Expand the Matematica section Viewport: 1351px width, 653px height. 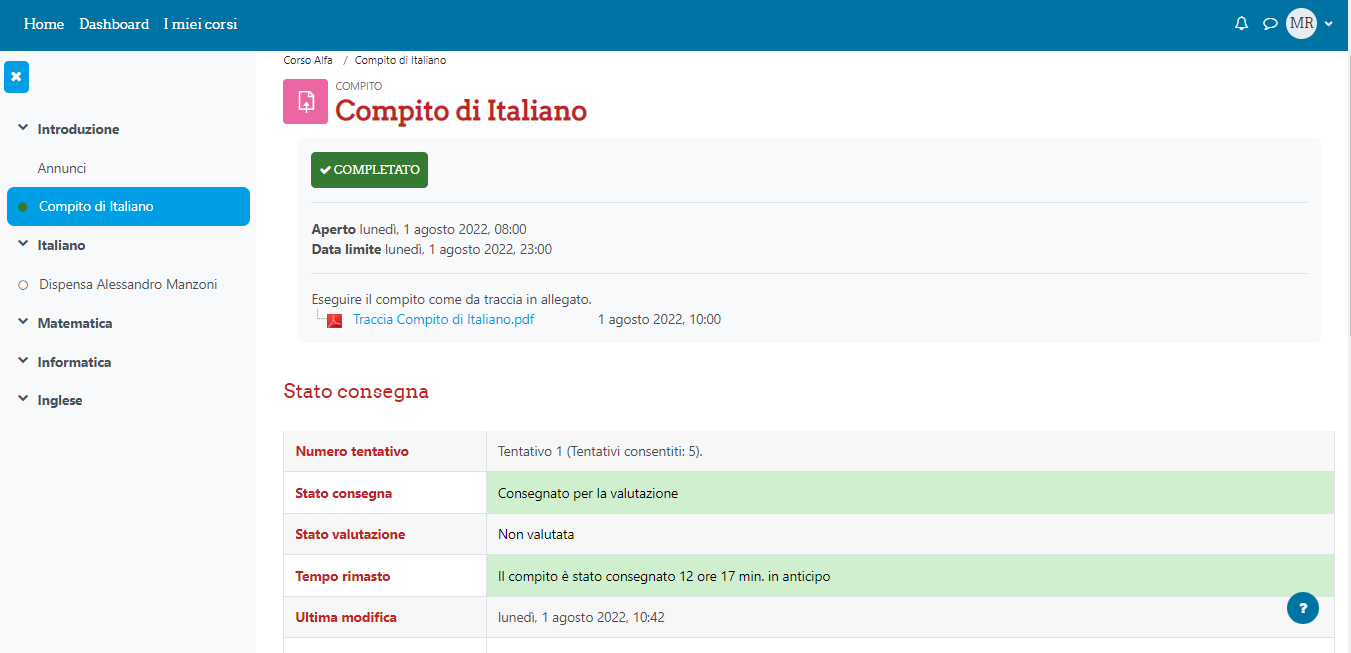point(23,323)
